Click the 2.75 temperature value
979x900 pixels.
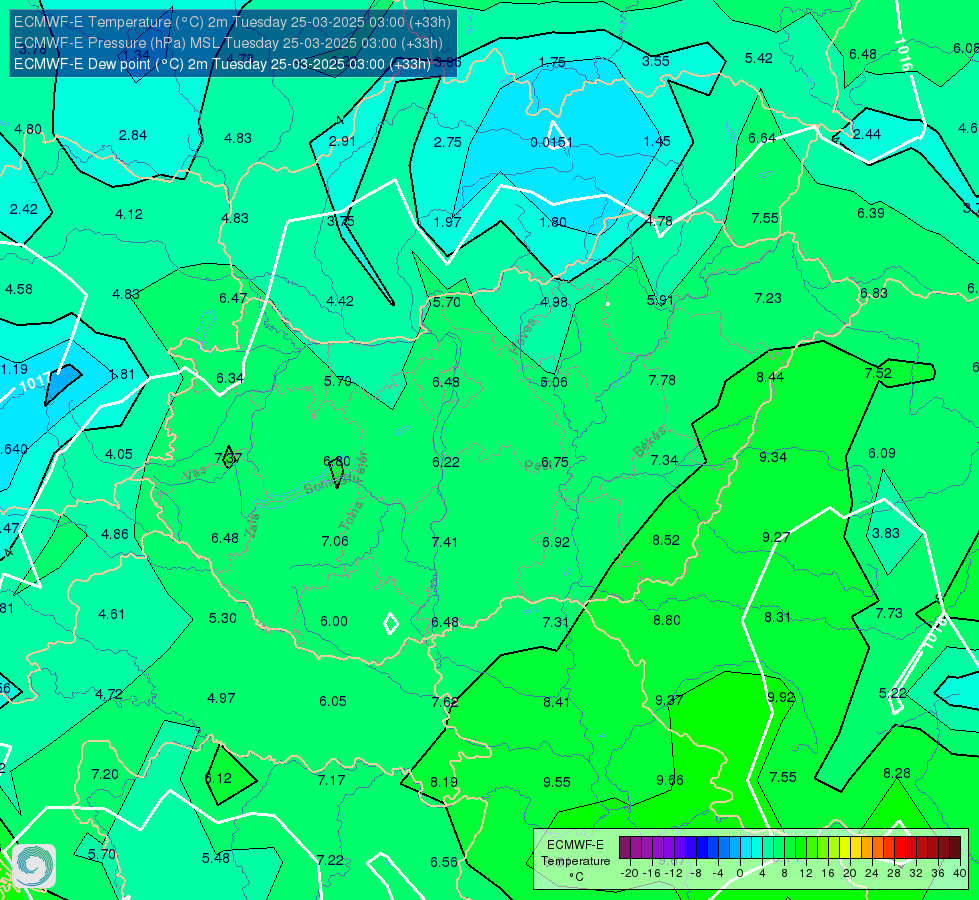448,142
